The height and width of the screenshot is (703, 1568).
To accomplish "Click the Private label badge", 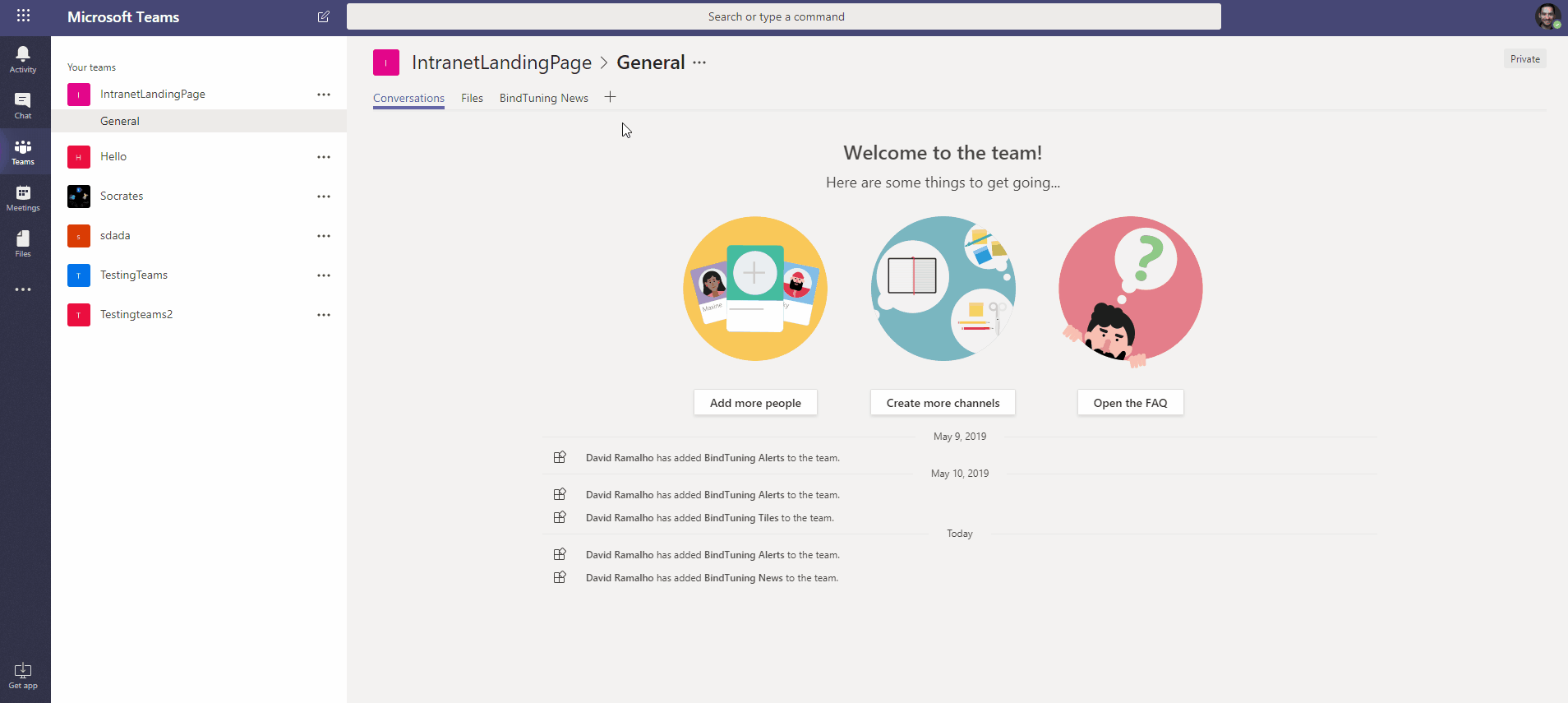I will pos(1525,58).
